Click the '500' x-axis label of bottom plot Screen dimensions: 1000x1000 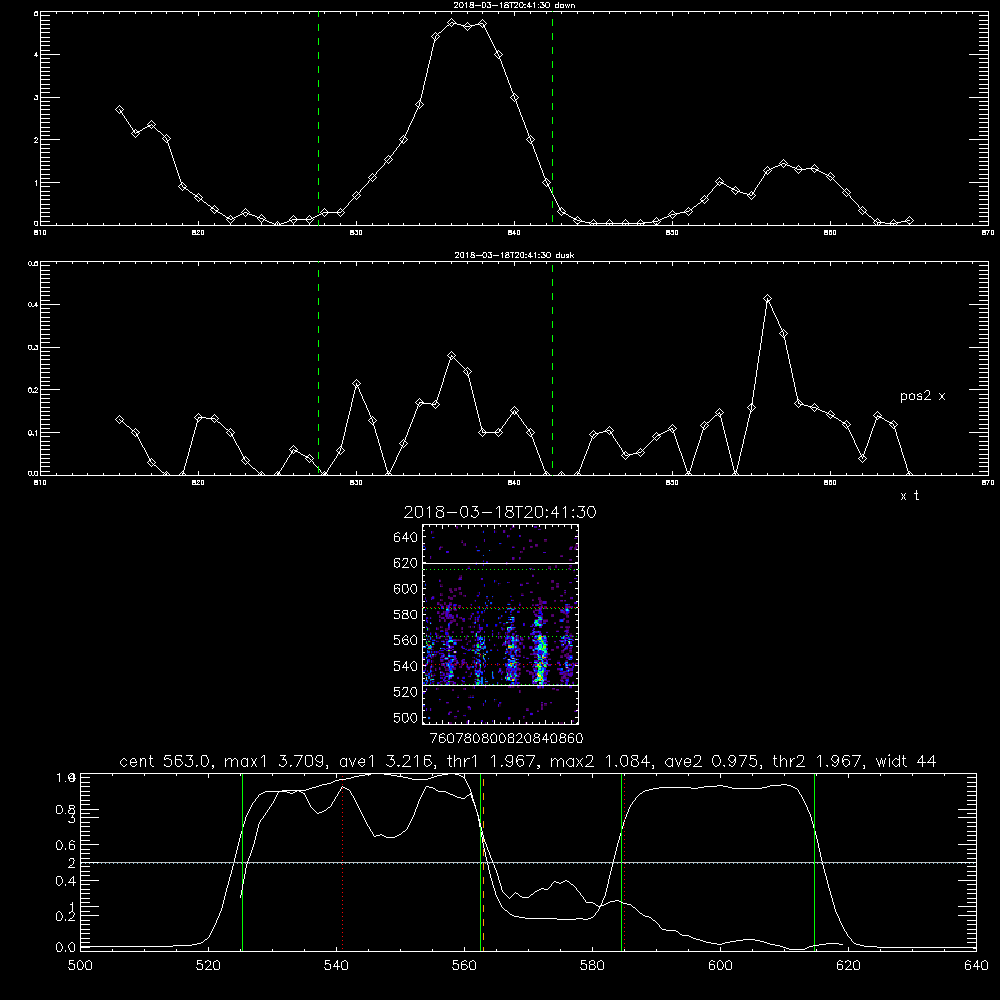coord(80,966)
